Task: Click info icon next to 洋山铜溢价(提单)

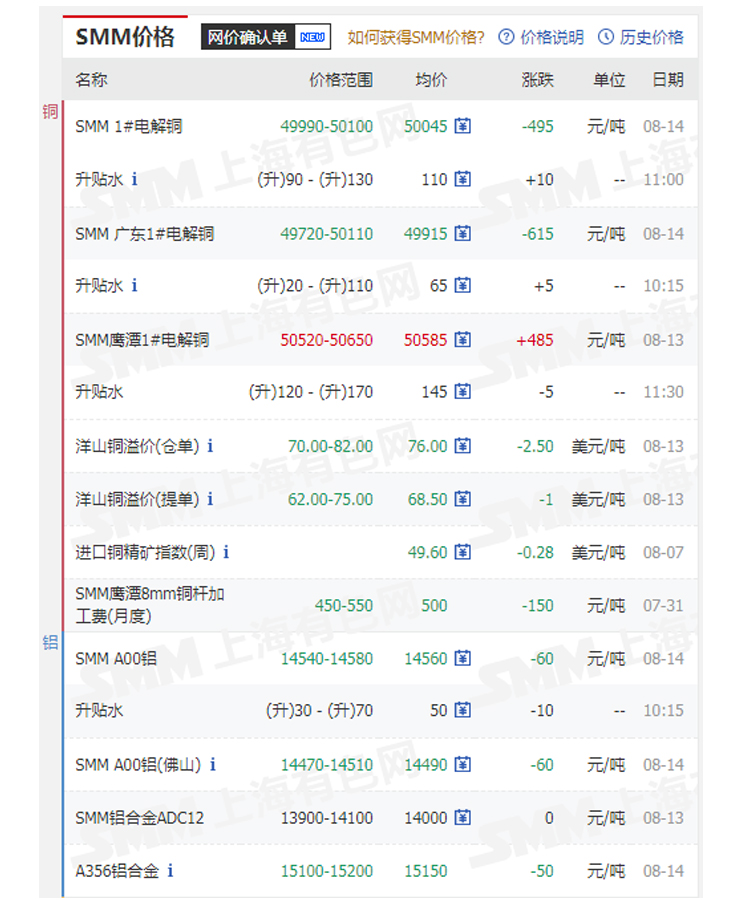Action: [x=210, y=499]
